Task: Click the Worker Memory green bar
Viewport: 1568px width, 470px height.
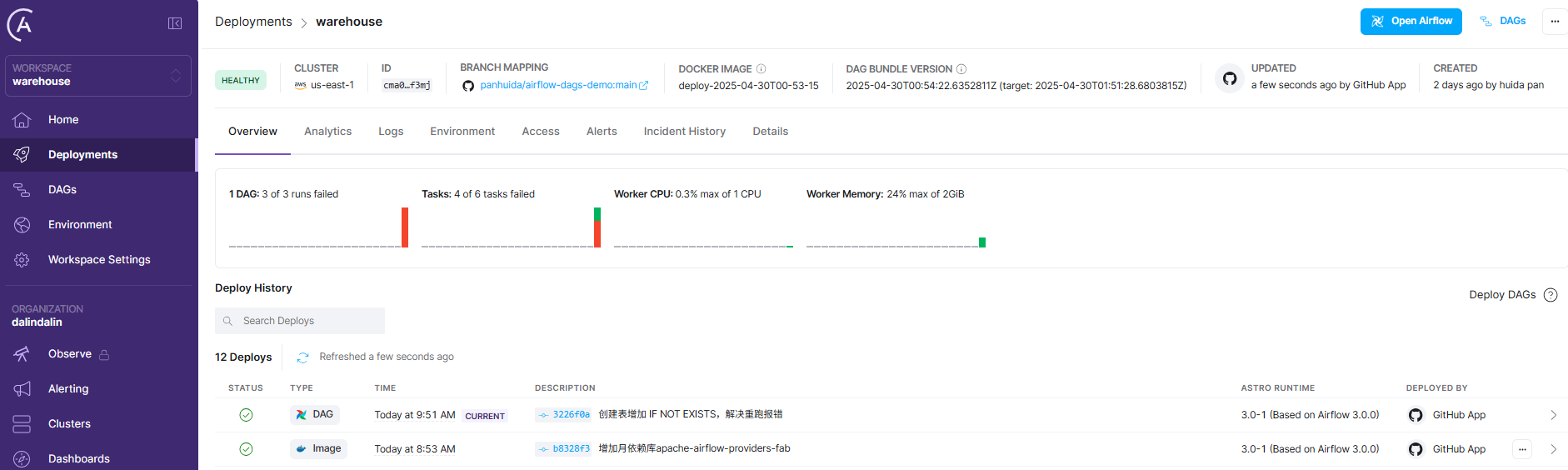Action: coord(982,242)
